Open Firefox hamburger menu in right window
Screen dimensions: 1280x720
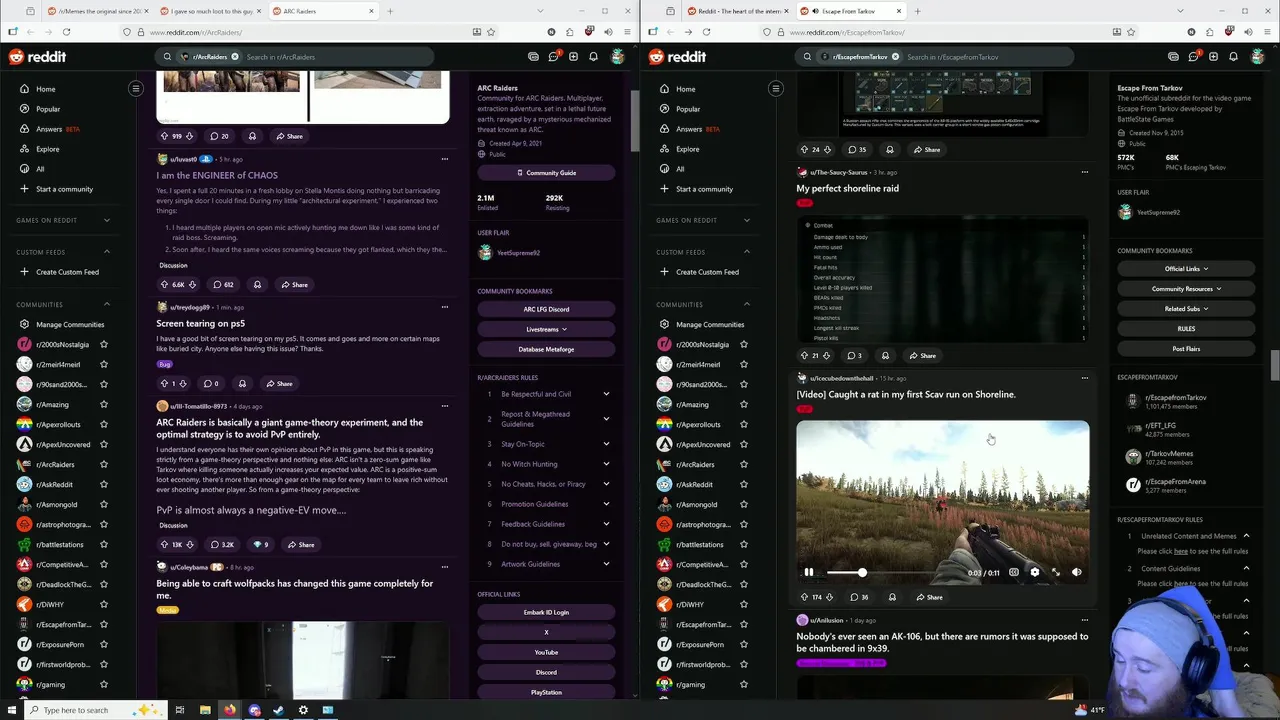(x=1268, y=32)
